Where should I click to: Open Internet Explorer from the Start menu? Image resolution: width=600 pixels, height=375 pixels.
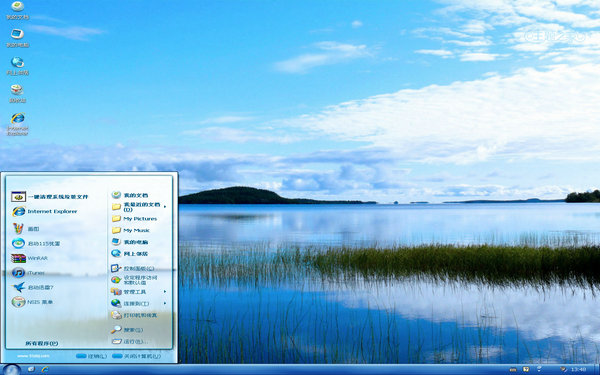(x=44, y=211)
